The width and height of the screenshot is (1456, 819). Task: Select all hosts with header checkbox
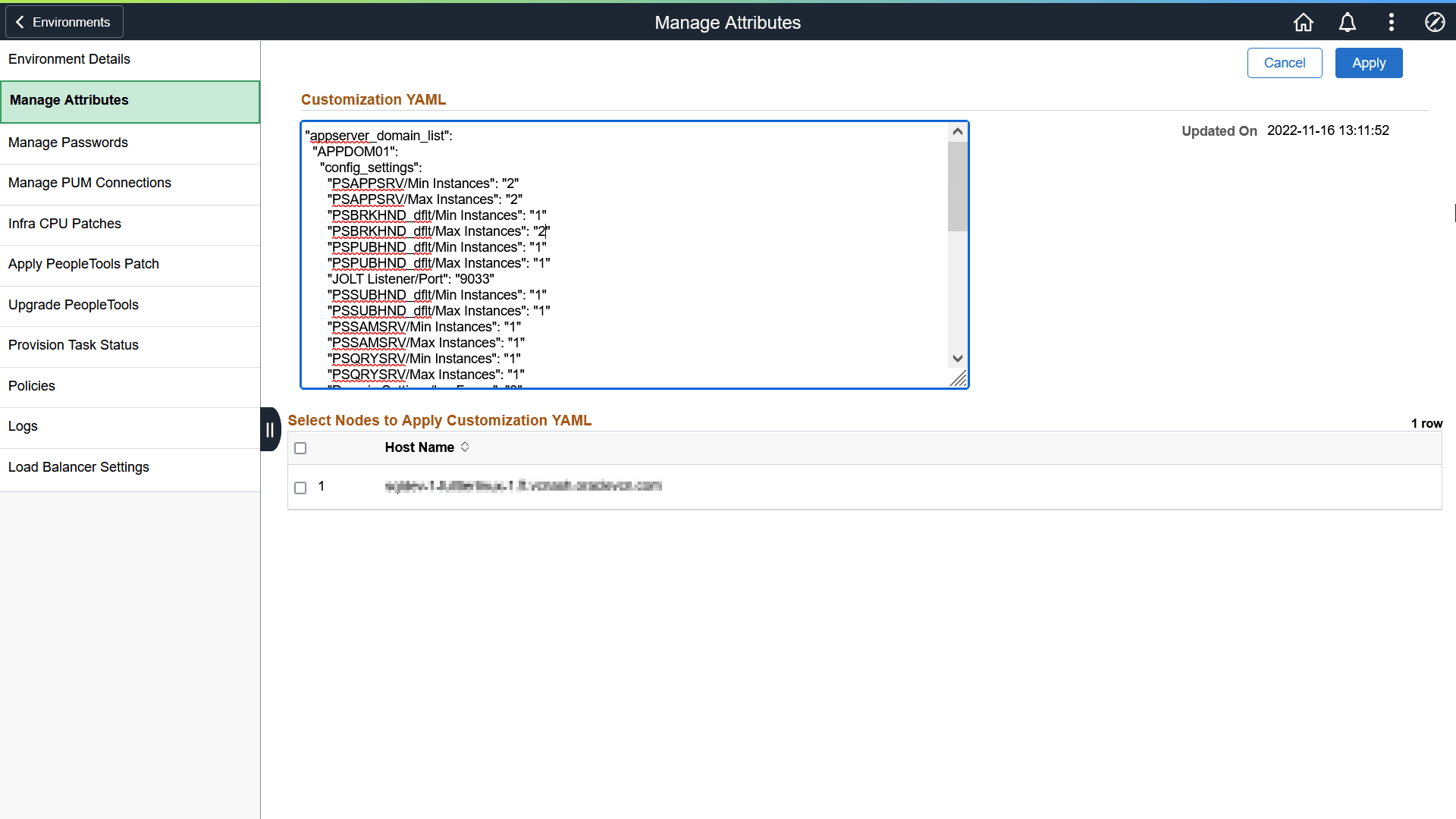300,448
